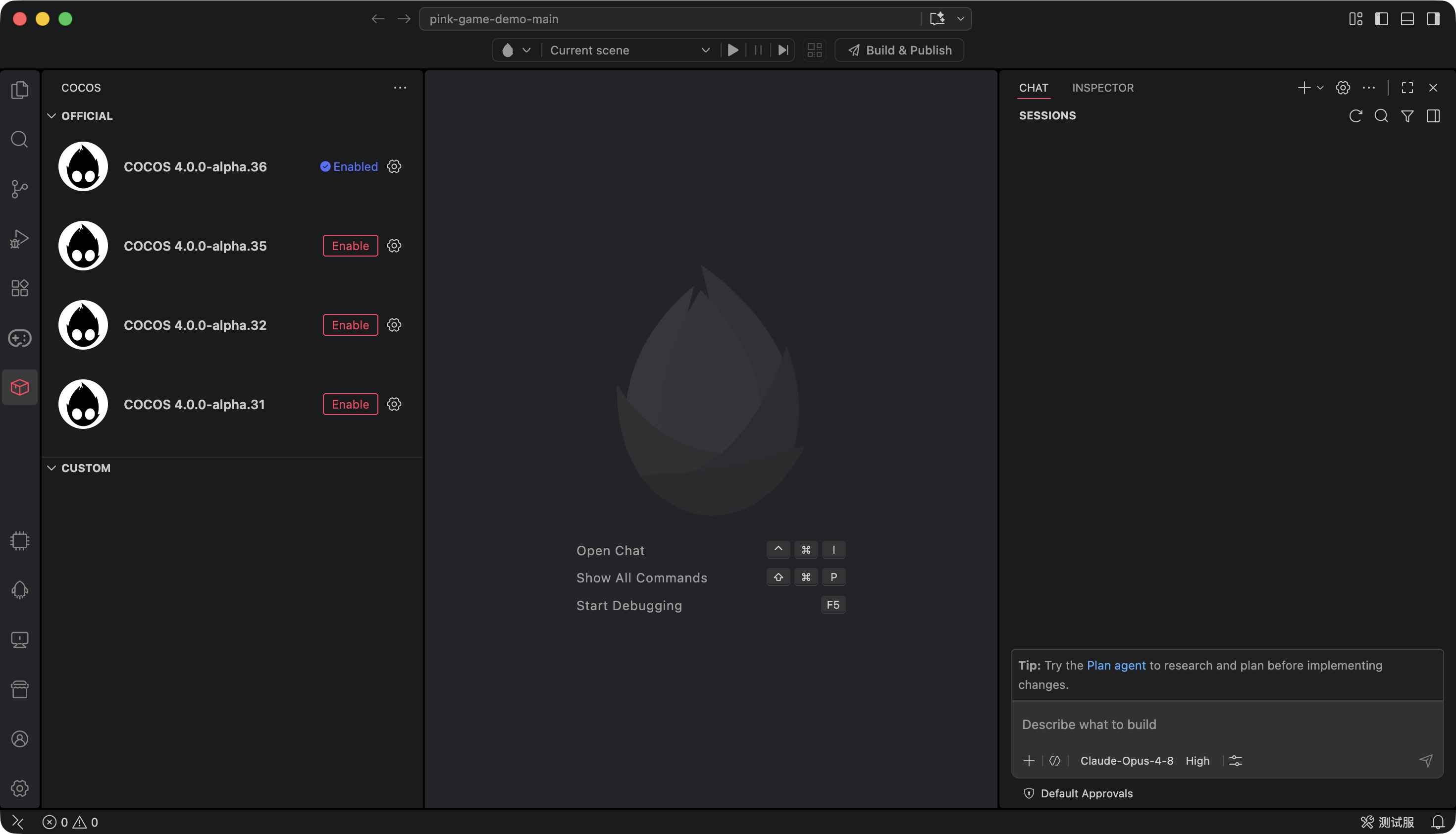The image size is (1456, 834).
Task: Enable COCOS 4.0.0-alpha.32
Action: tap(350, 325)
